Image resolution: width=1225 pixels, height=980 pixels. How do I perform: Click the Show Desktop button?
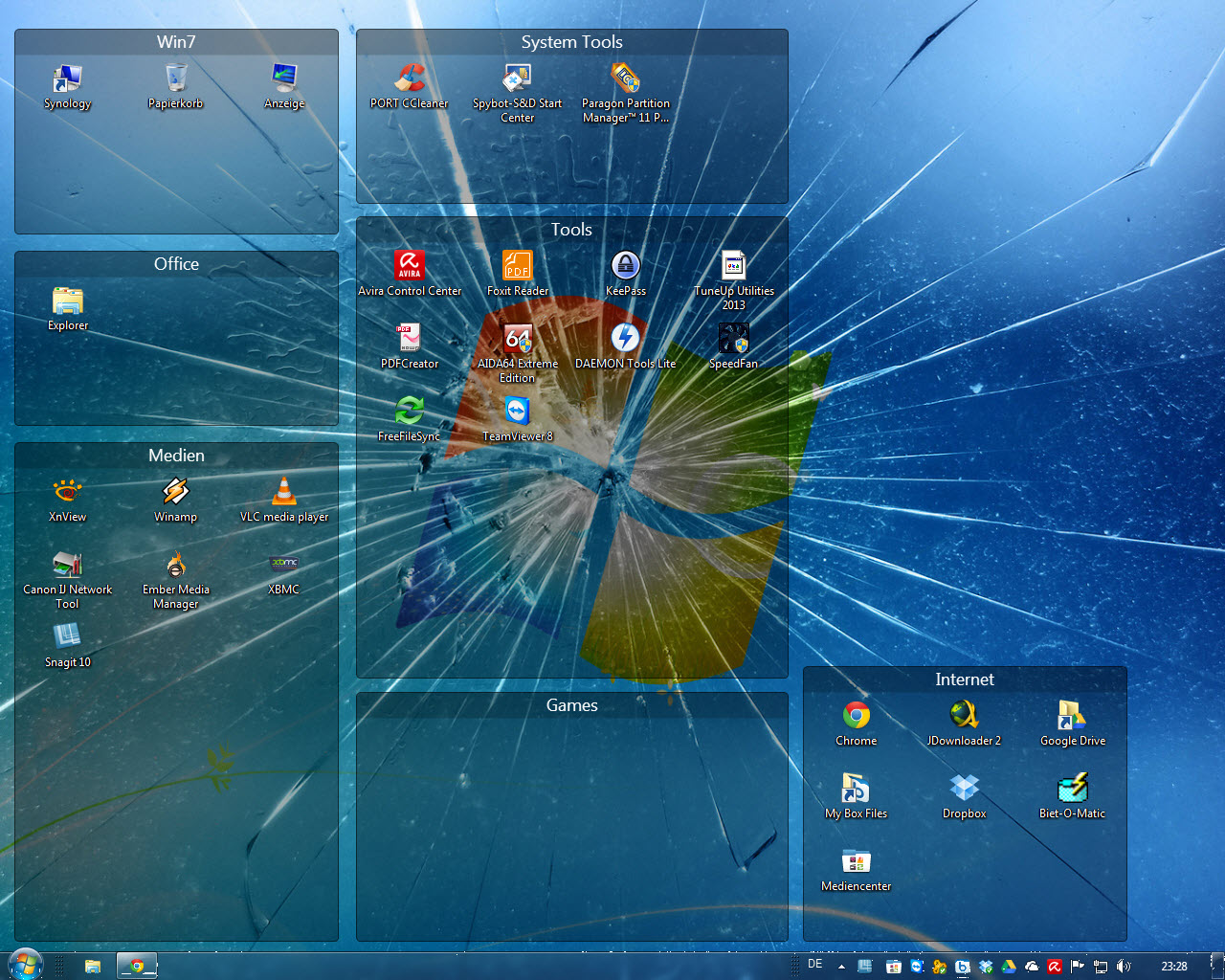point(1217,966)
